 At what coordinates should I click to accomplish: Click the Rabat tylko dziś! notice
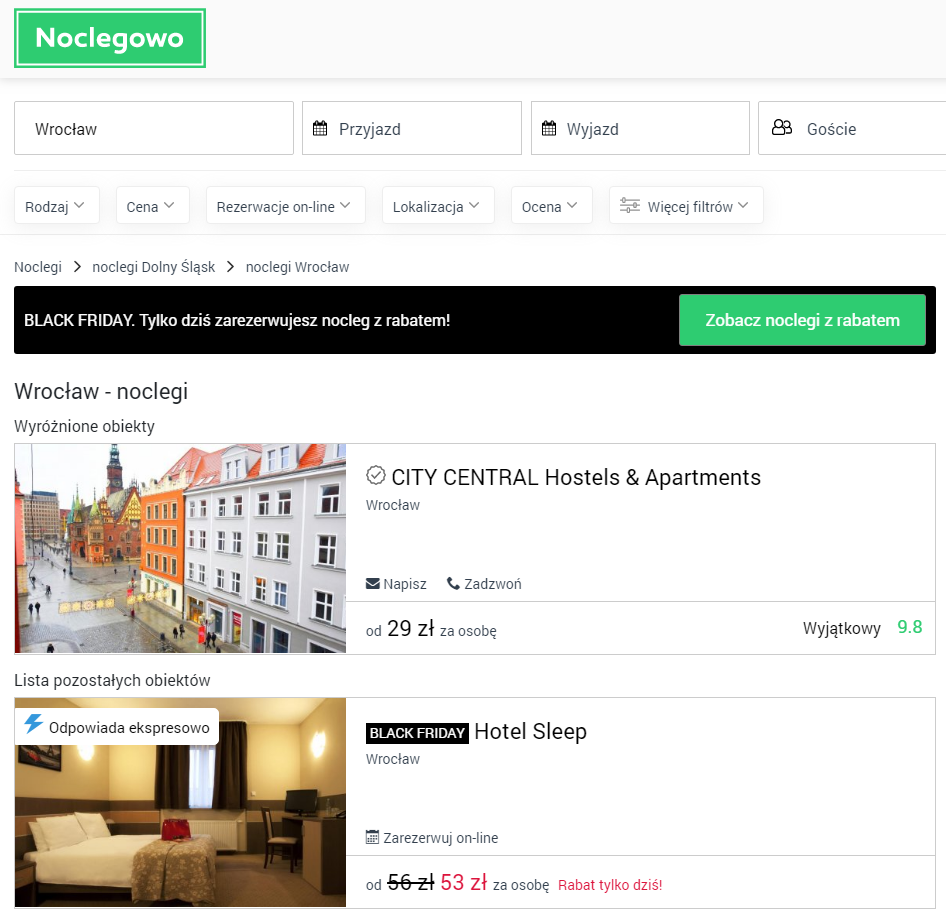pyautogui.click(x=610, y=885)
